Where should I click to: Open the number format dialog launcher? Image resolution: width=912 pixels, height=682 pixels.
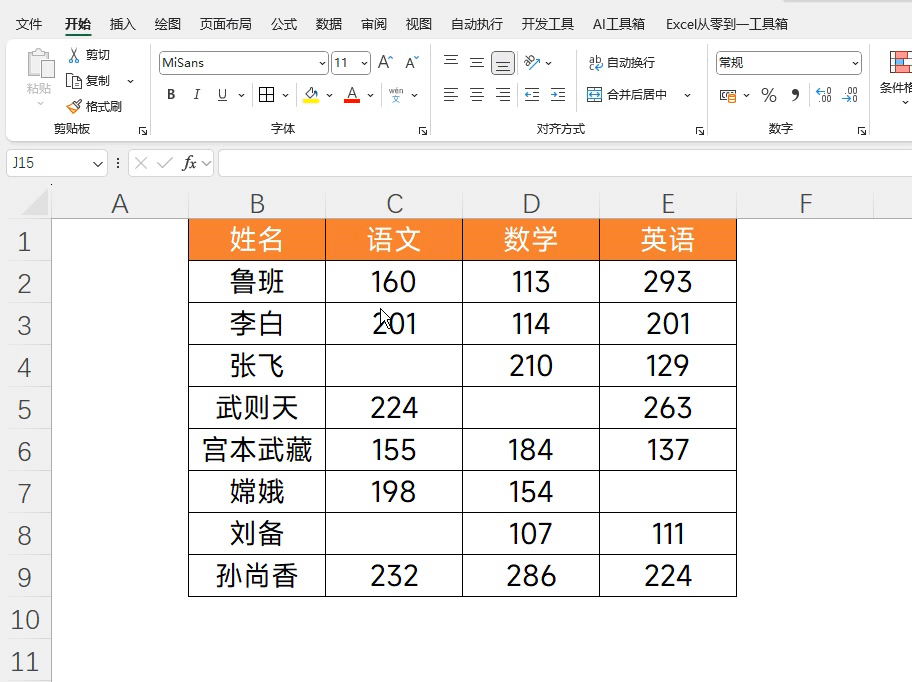(x=861, y=131)
